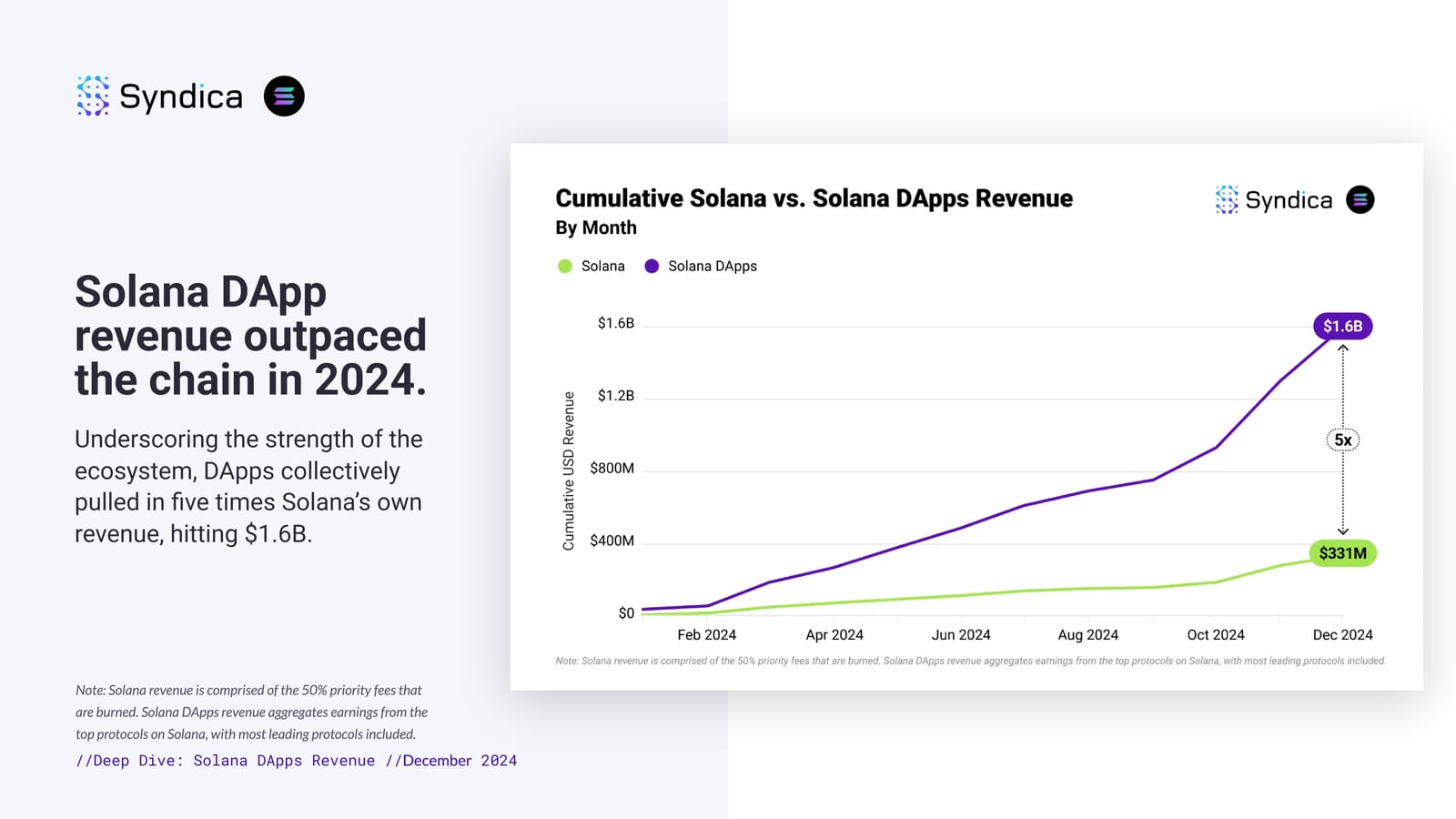Viewport: 1456px width, 819px height.
Task: Expand the Dec 2024 axis label
Action: [x=1342, y=634]
